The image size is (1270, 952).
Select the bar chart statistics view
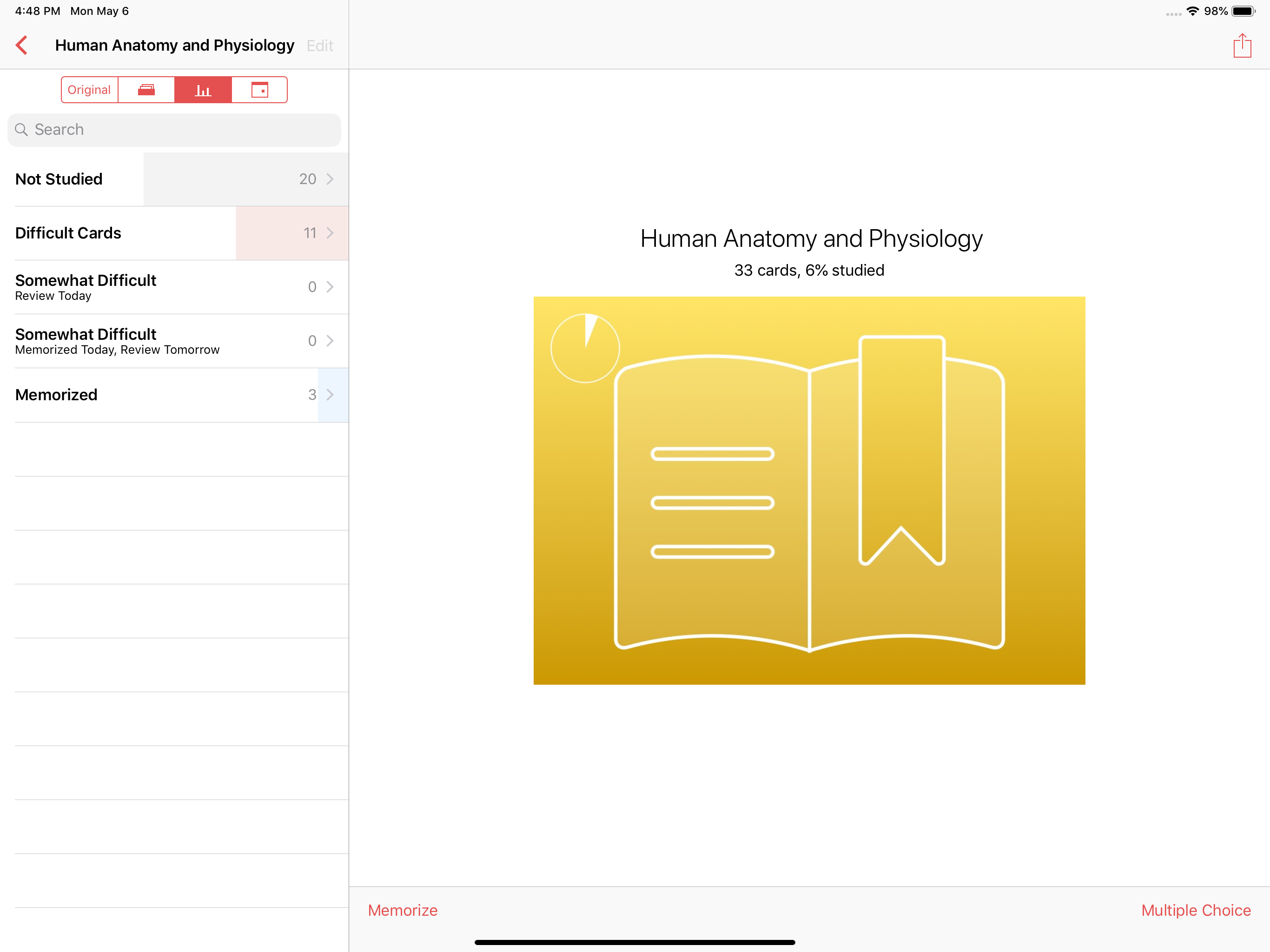[203, 90]
